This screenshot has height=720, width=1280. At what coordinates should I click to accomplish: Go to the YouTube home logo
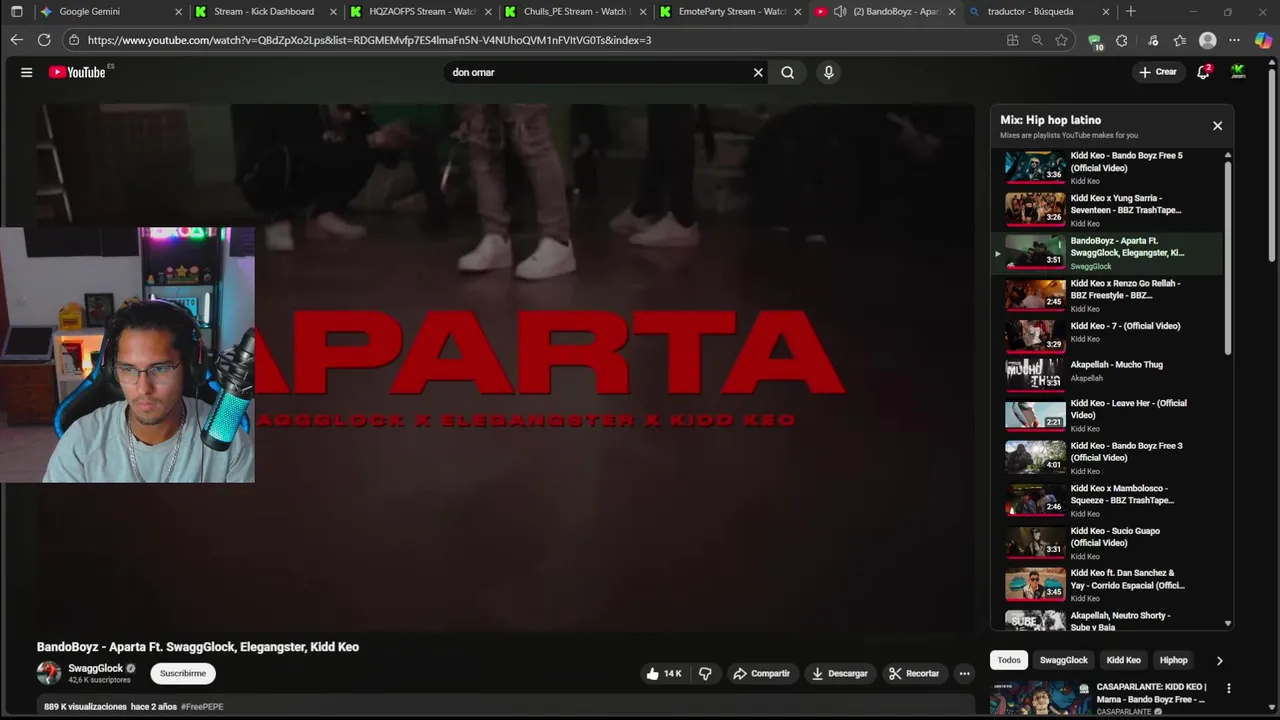(x=78, y=72)
